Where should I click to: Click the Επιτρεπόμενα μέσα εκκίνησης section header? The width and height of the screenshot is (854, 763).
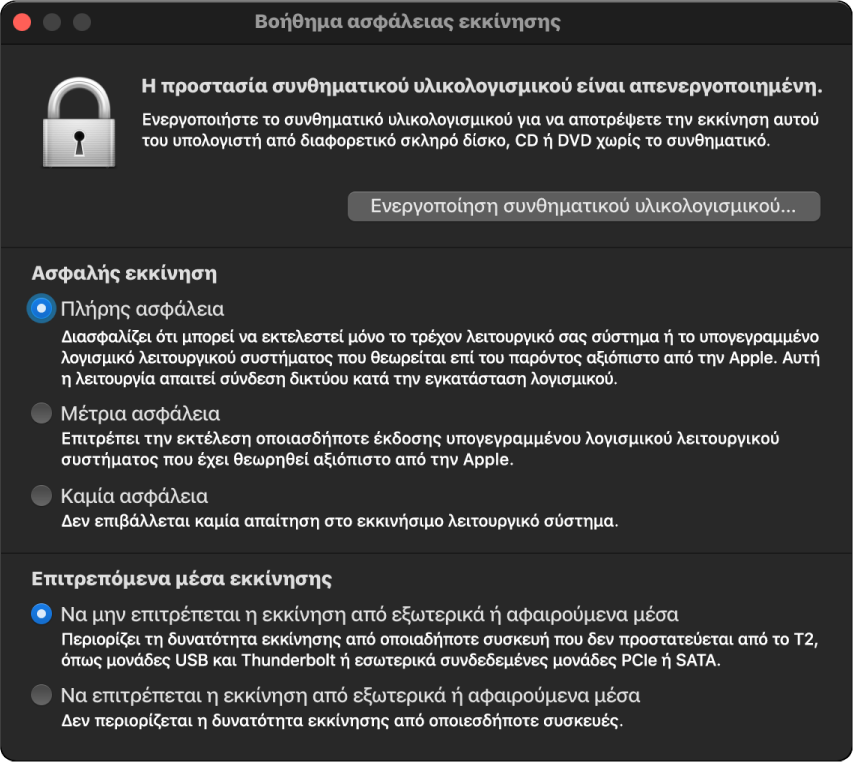pos(182,578)
